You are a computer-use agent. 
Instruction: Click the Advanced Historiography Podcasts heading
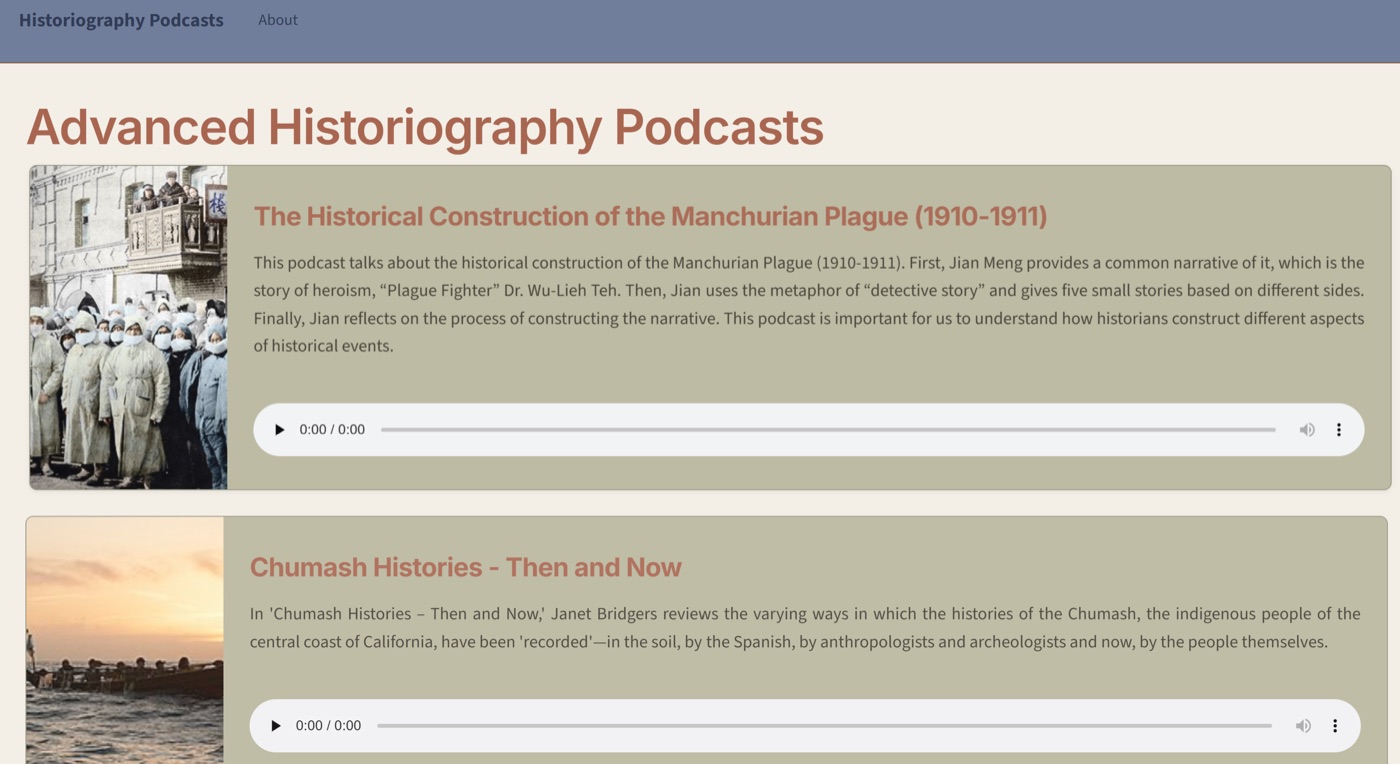pos(425,127)
